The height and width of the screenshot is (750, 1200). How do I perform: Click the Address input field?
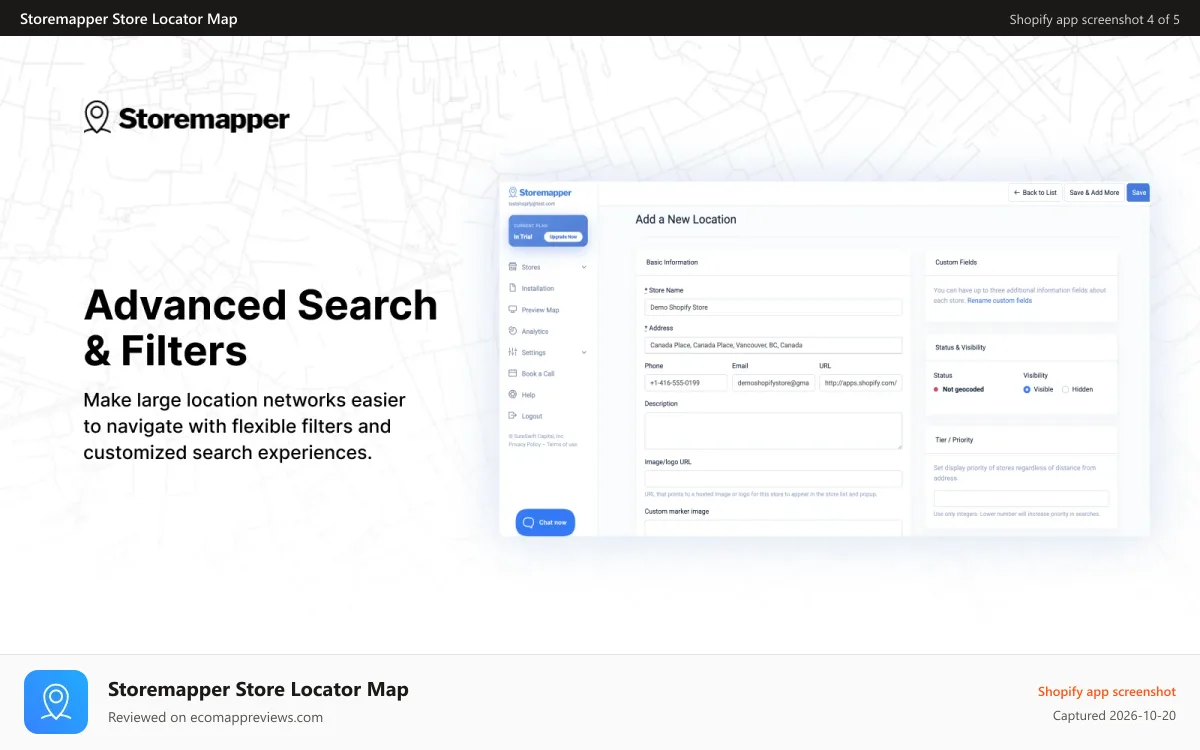pyautogui.click(x=773, y=345)
